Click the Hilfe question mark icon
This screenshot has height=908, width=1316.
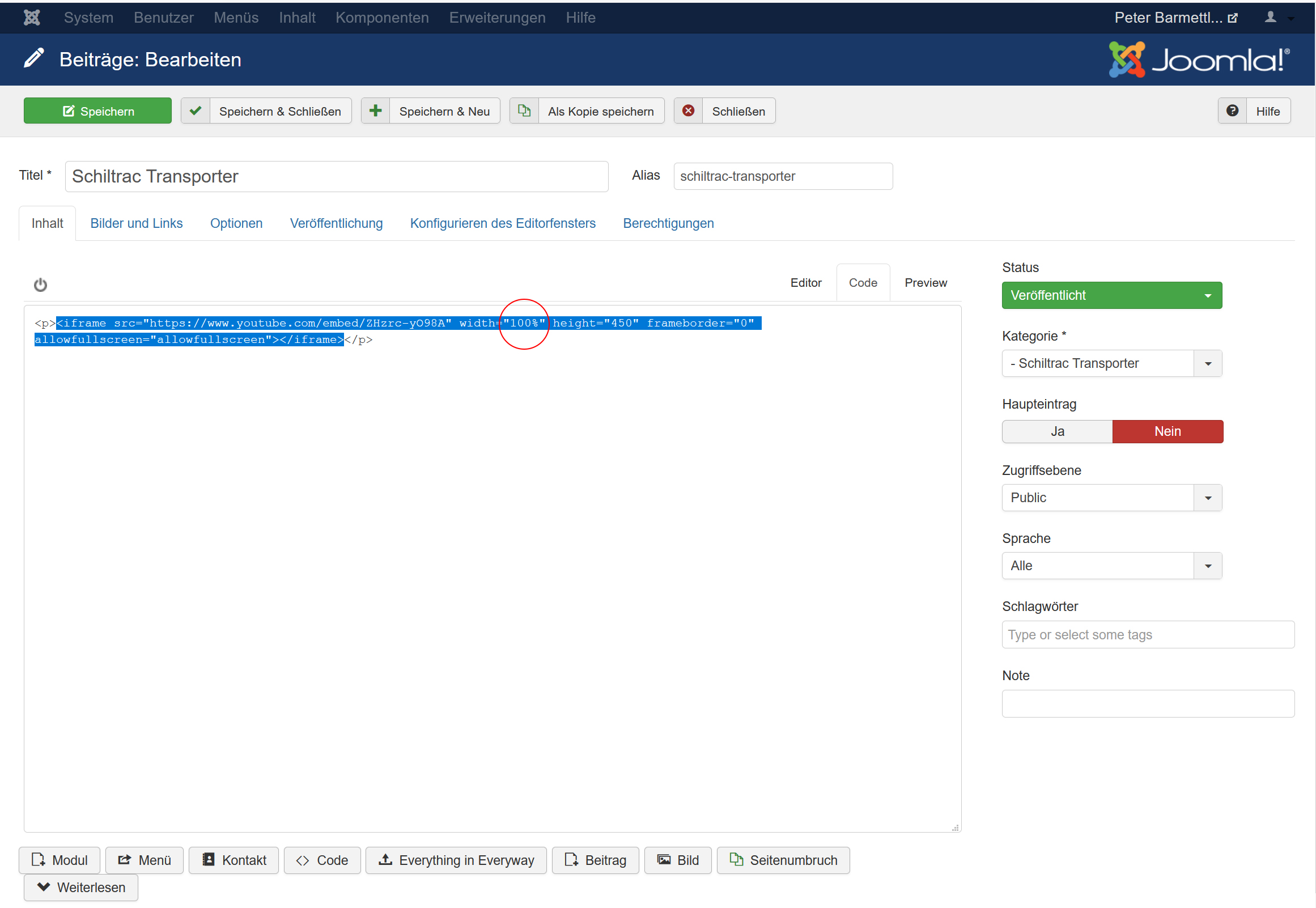[x=1232, y=111]
